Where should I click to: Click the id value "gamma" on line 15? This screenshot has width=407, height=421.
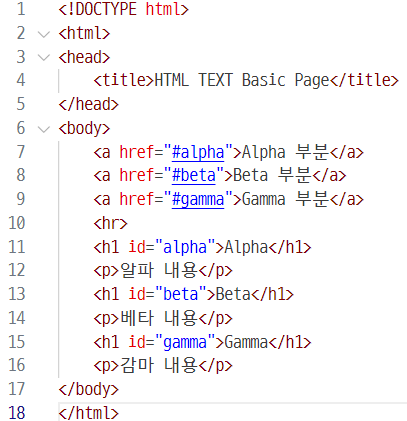pos(185,343)
